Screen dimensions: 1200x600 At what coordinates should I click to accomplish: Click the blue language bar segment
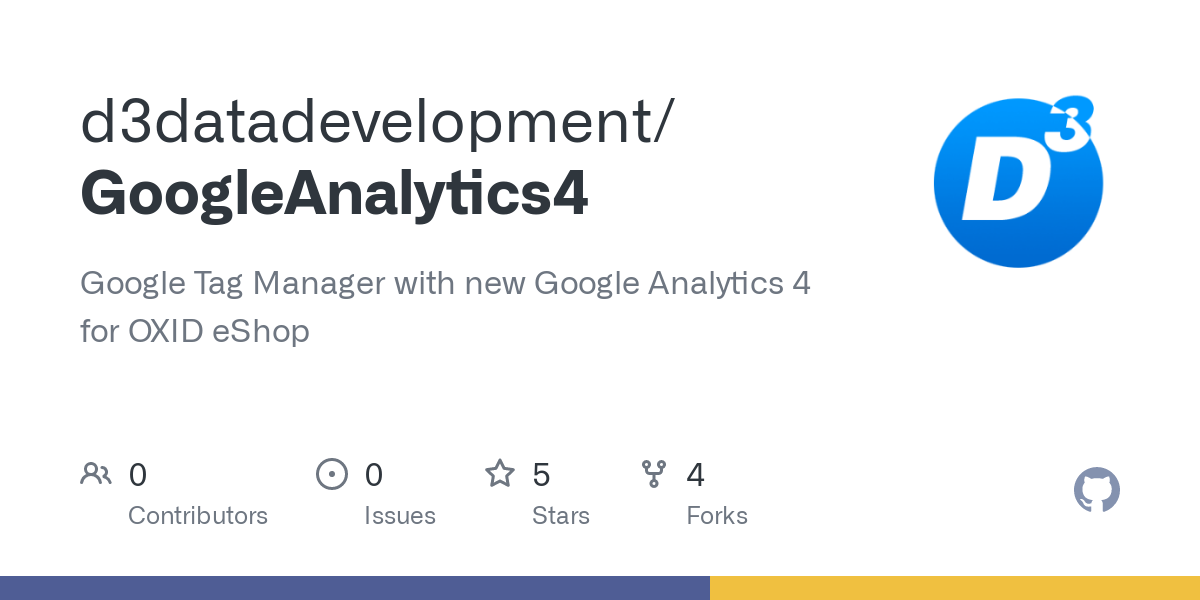coord(355,588)
